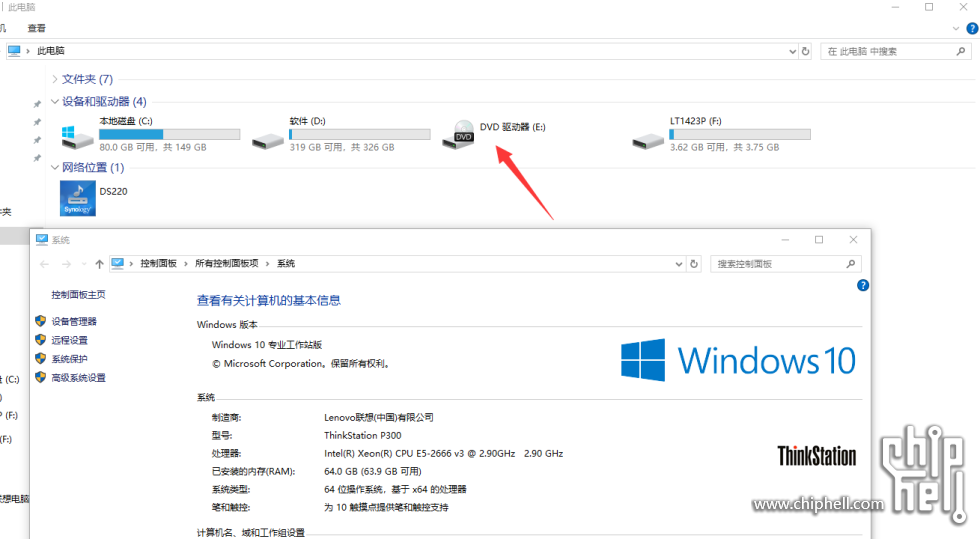Go back in the System window

point(44,264)
